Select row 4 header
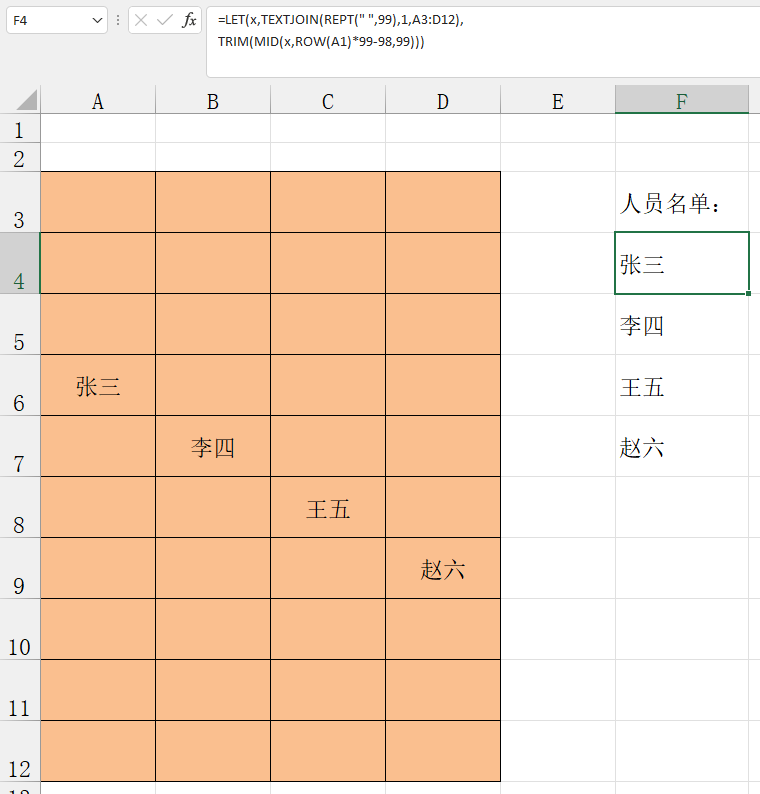Screen dimensions: 760x794 (20, 263)
